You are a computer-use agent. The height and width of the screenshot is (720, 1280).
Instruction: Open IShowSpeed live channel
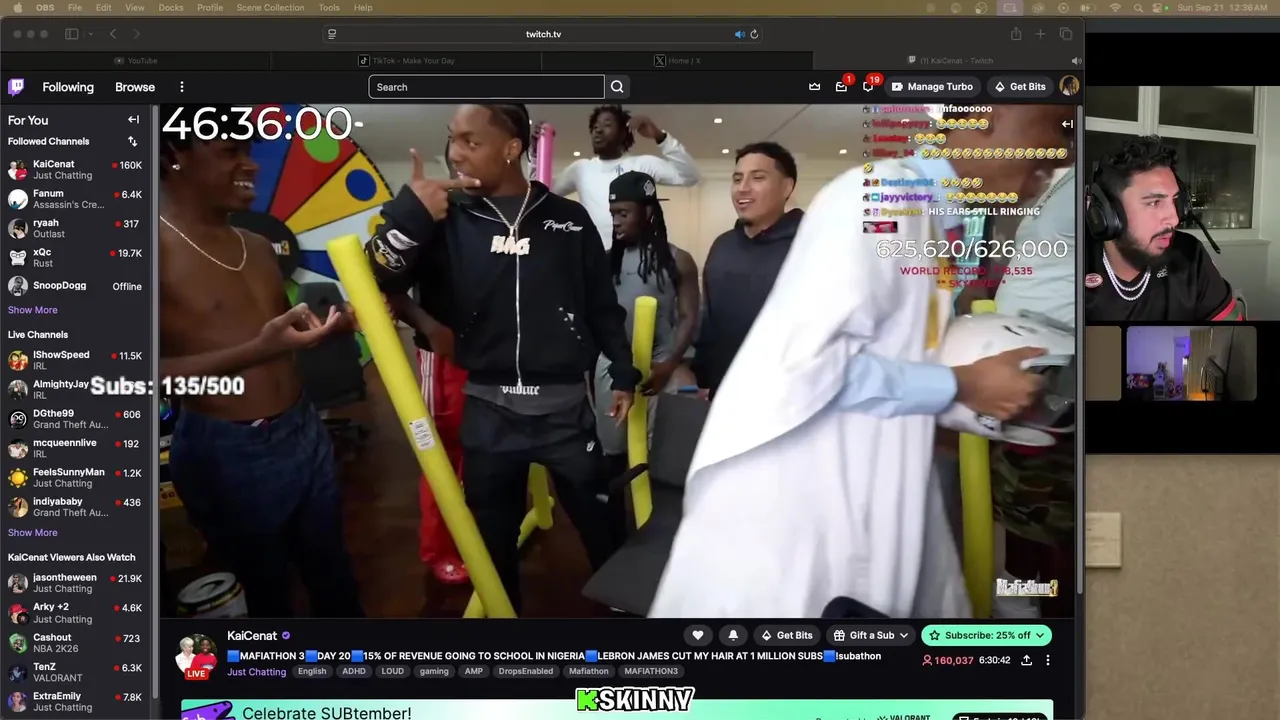pyautogui.click(x=75, y=360)
